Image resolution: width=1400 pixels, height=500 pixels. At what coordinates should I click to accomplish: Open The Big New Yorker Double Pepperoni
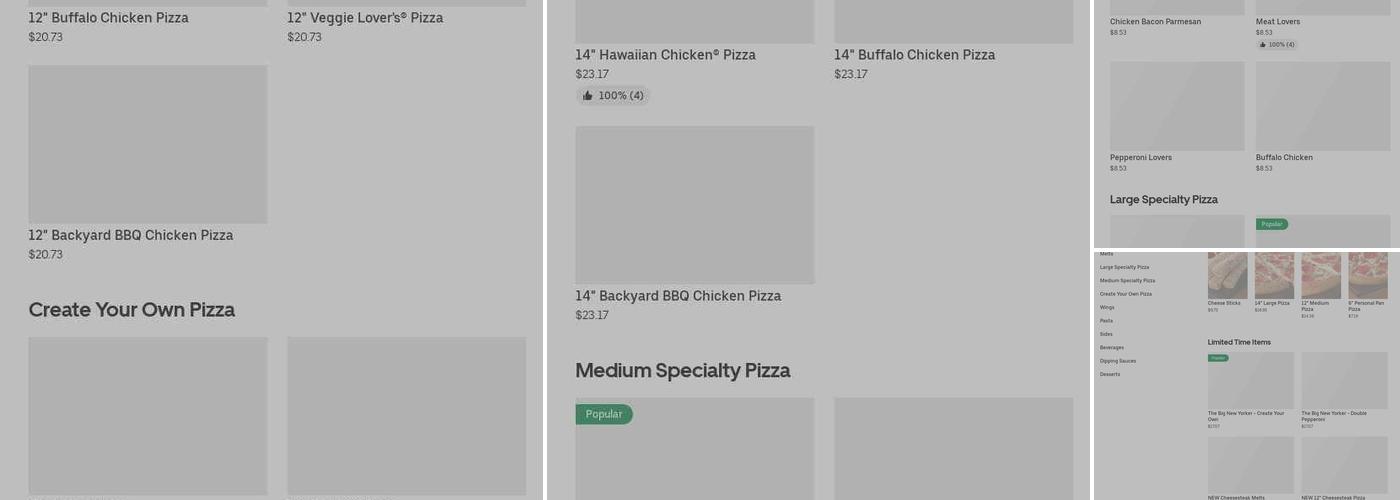[1344, 380]
